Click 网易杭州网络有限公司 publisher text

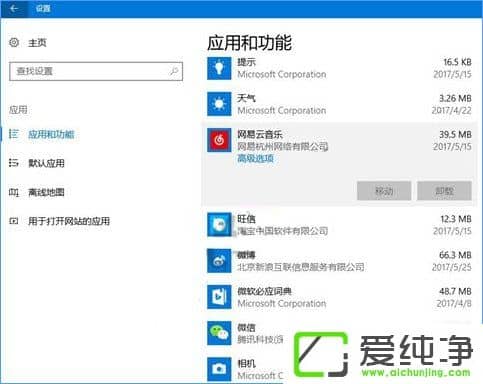(x=283, y=146)
